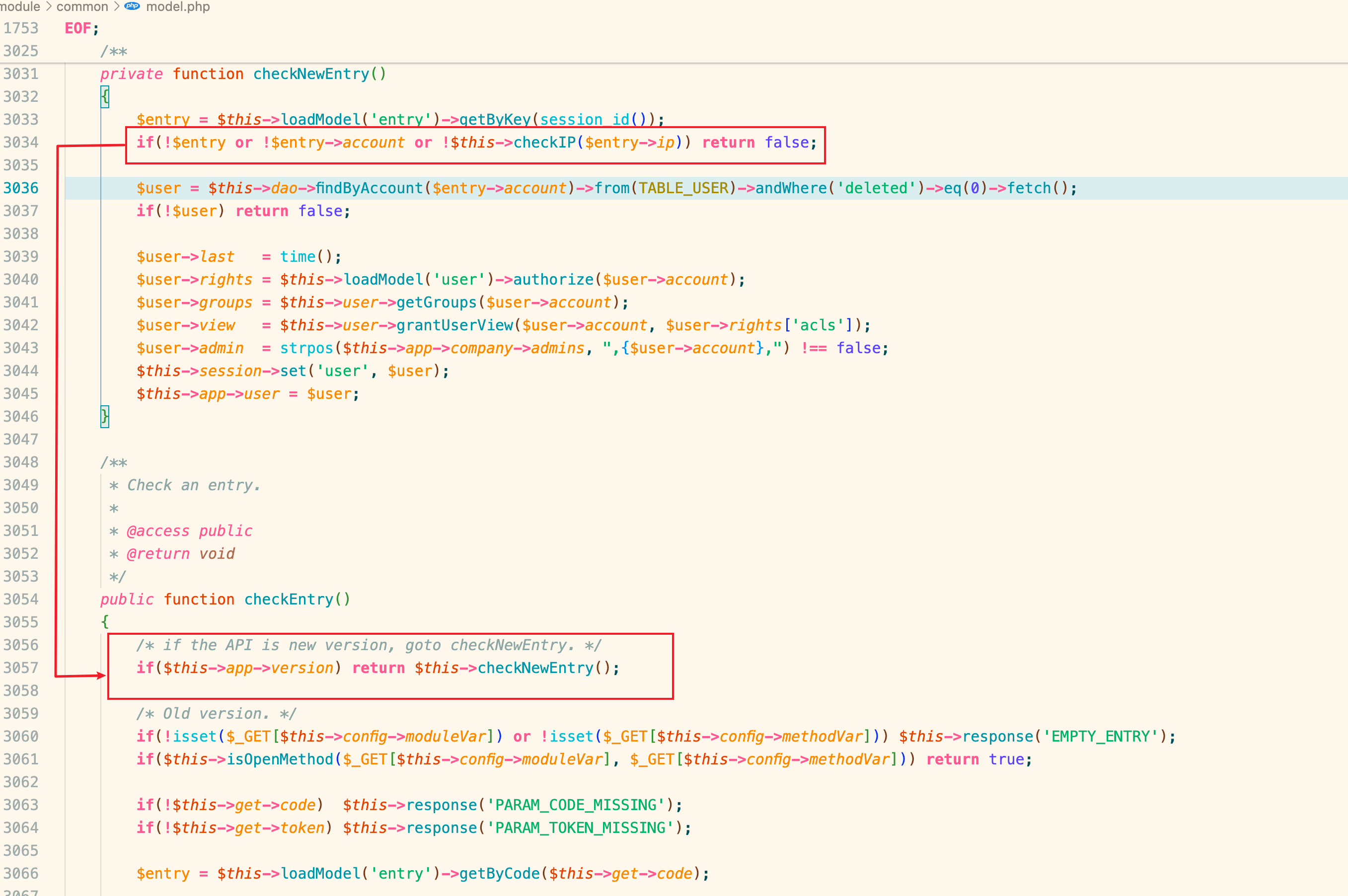Select the 'common' breadcrumb folder
The height and width of the screenshot is (896, 1348).
(x=82, y=6)
